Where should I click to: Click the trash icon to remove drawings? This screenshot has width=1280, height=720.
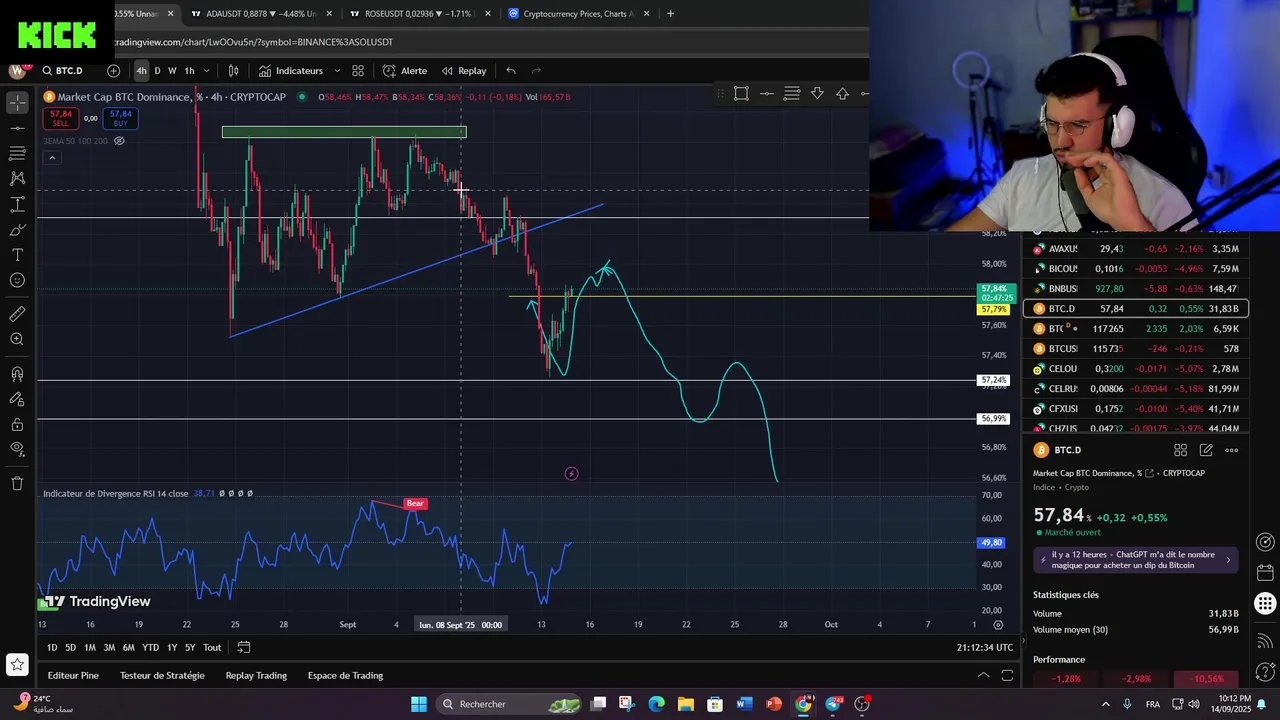click(17, 483)
